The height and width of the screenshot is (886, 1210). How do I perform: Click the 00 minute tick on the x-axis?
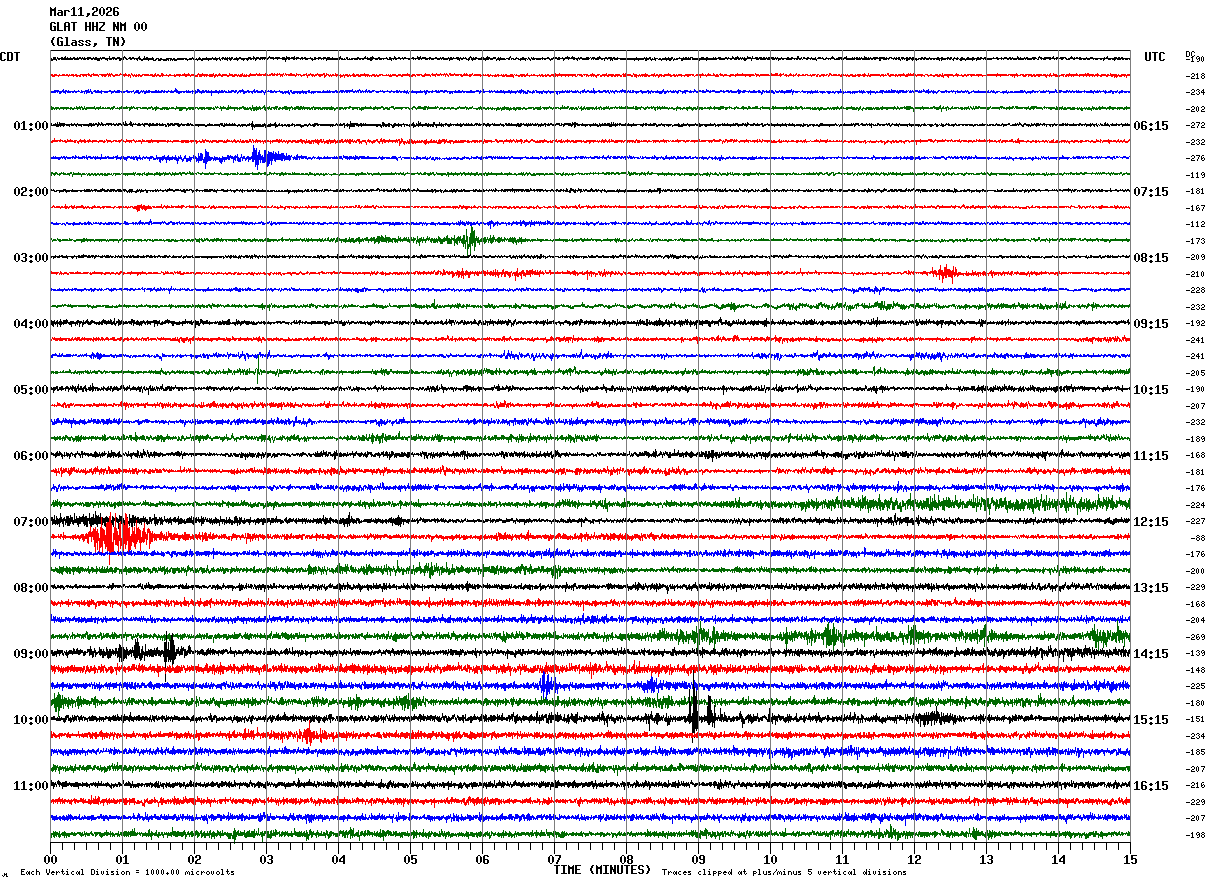[50, 859]
